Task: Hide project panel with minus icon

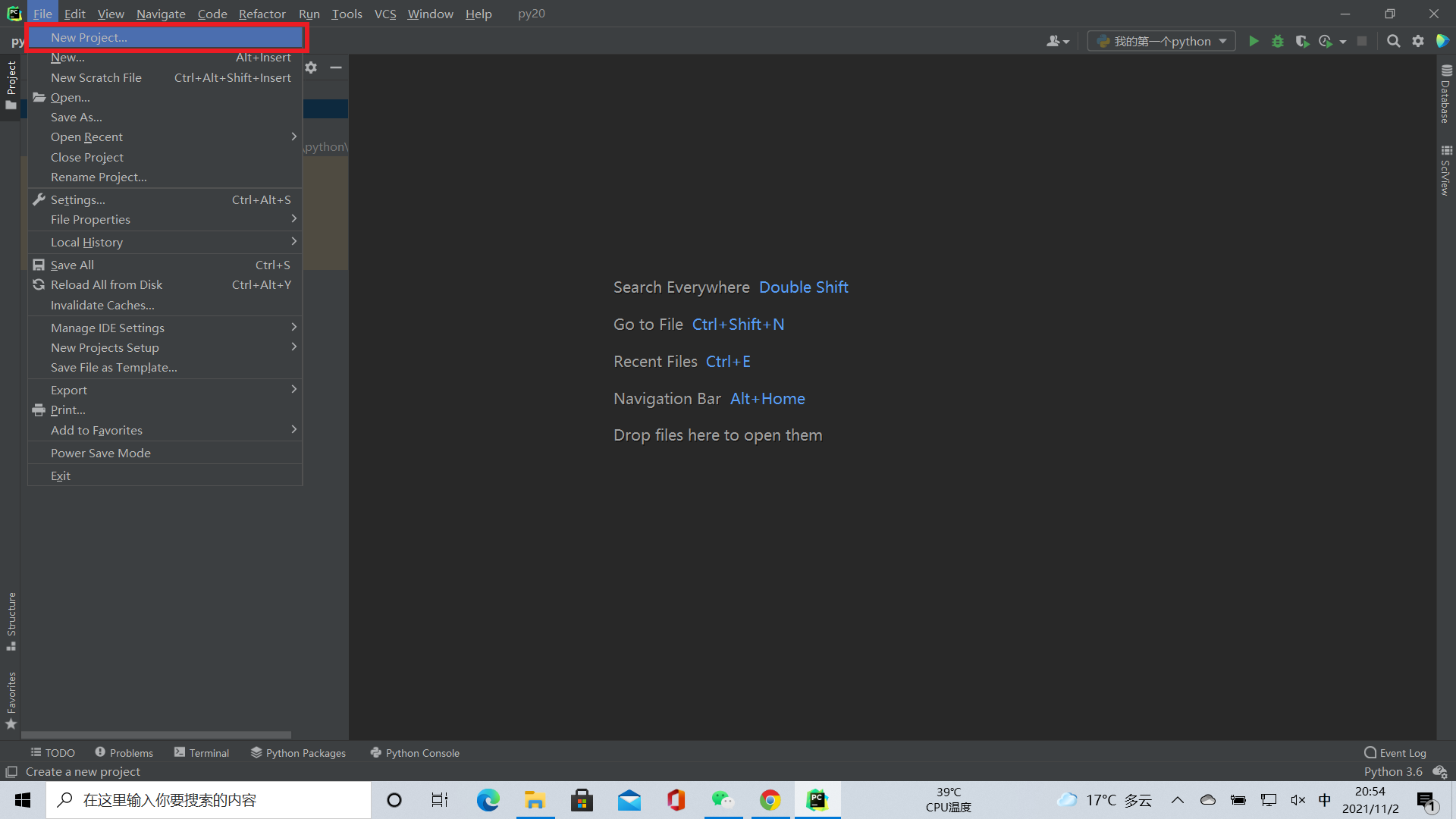Action: [x=336, y=67]
